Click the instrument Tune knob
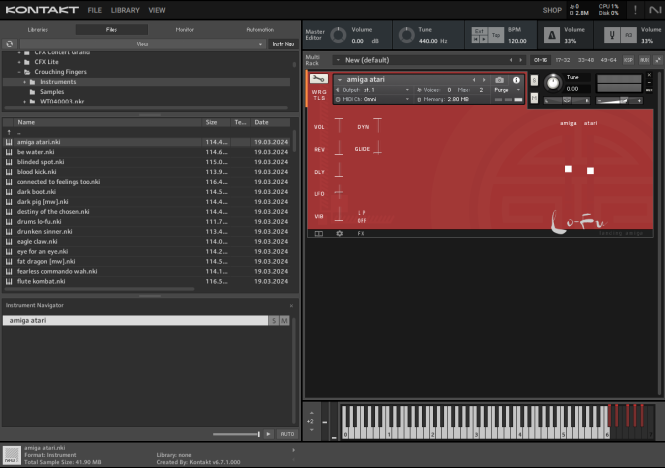This screenshot has height=468, width=665. click(x=553, y=82)
